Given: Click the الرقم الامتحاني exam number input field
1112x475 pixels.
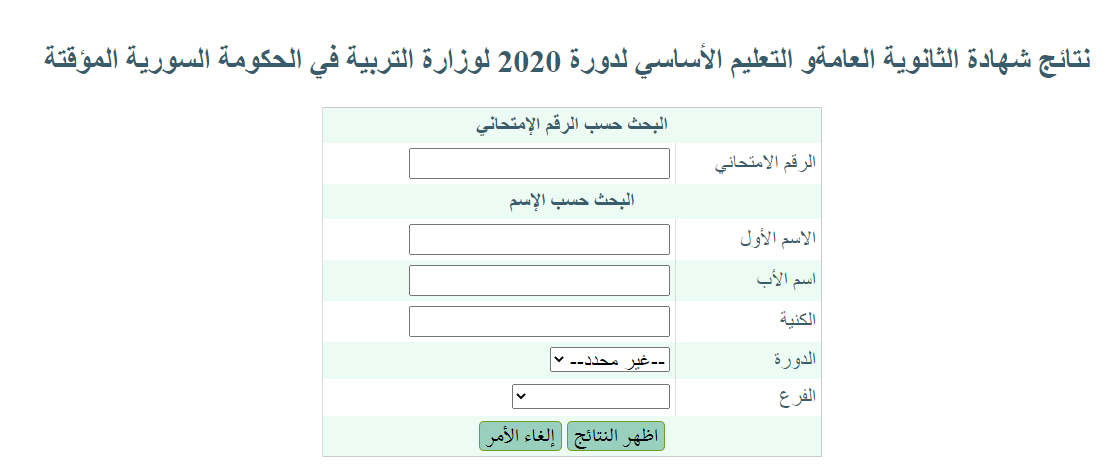Looking at the screenshot, I should coord(539,164).
